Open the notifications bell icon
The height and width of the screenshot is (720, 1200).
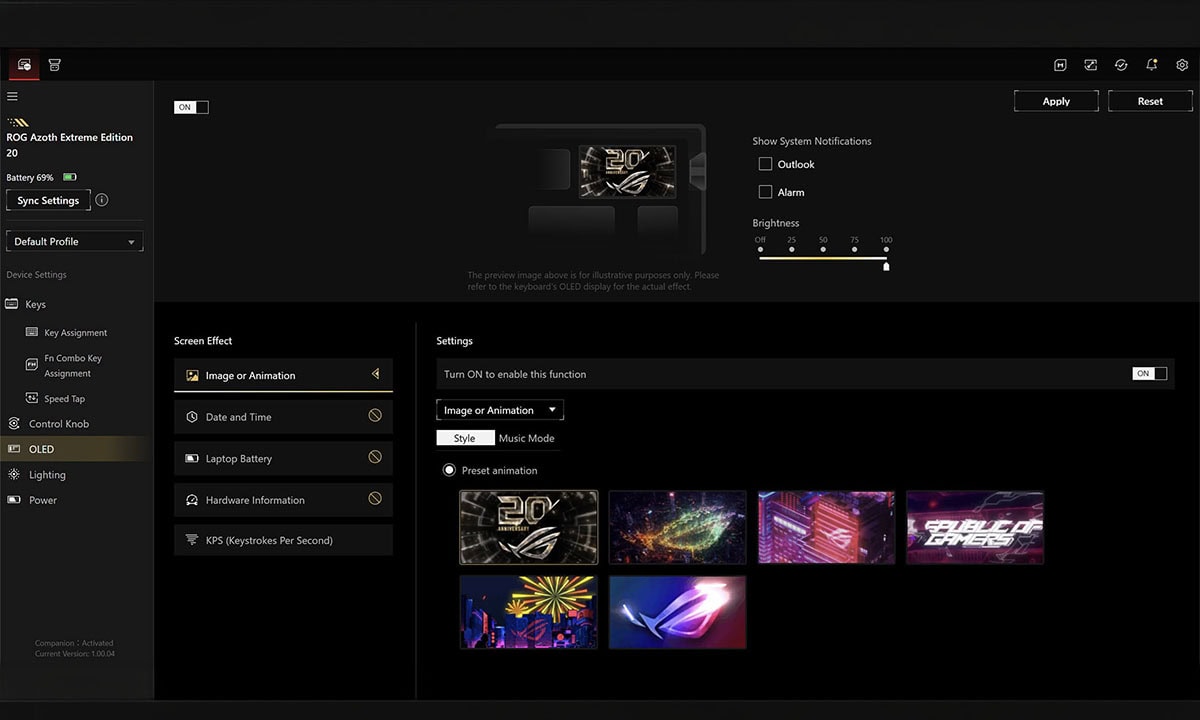(1152, 65)
